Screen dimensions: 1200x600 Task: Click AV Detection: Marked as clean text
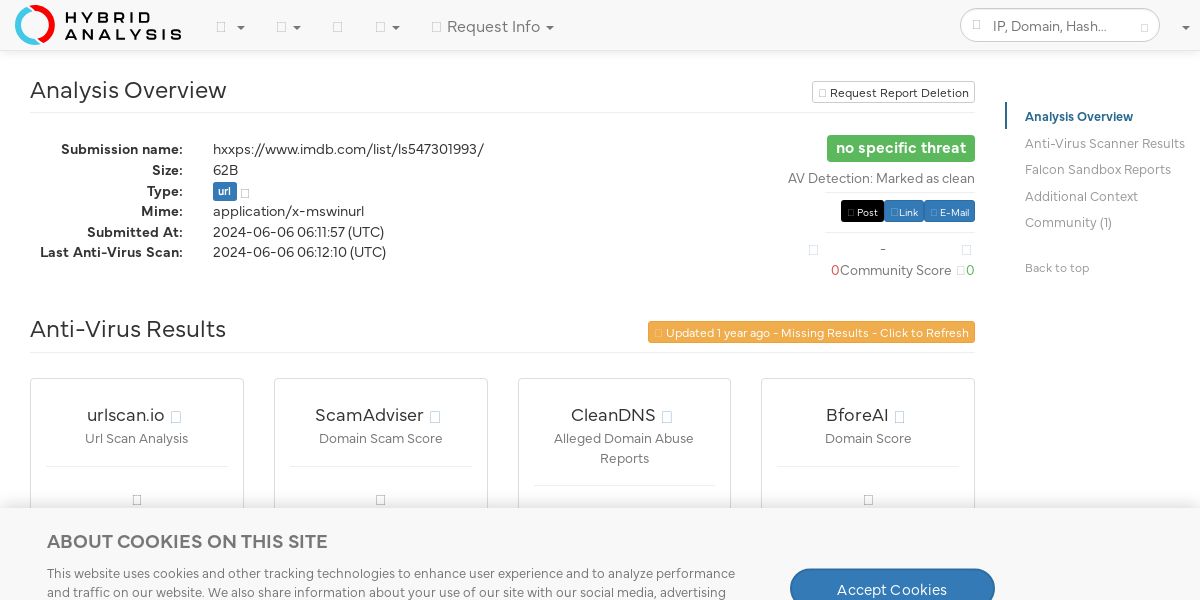[x=881, y=179]
